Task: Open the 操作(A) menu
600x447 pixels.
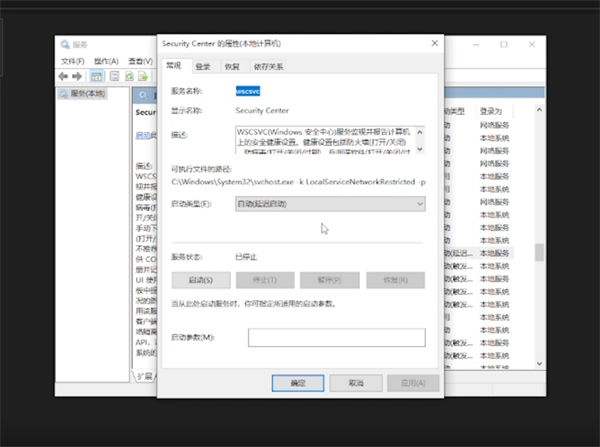Action: (x=106, y=61)
